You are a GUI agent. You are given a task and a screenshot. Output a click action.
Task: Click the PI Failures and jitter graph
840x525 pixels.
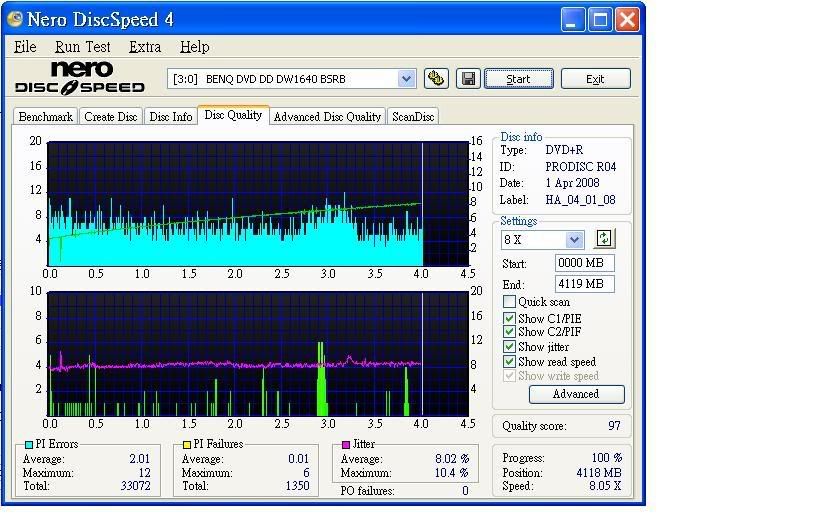(258, 354)
